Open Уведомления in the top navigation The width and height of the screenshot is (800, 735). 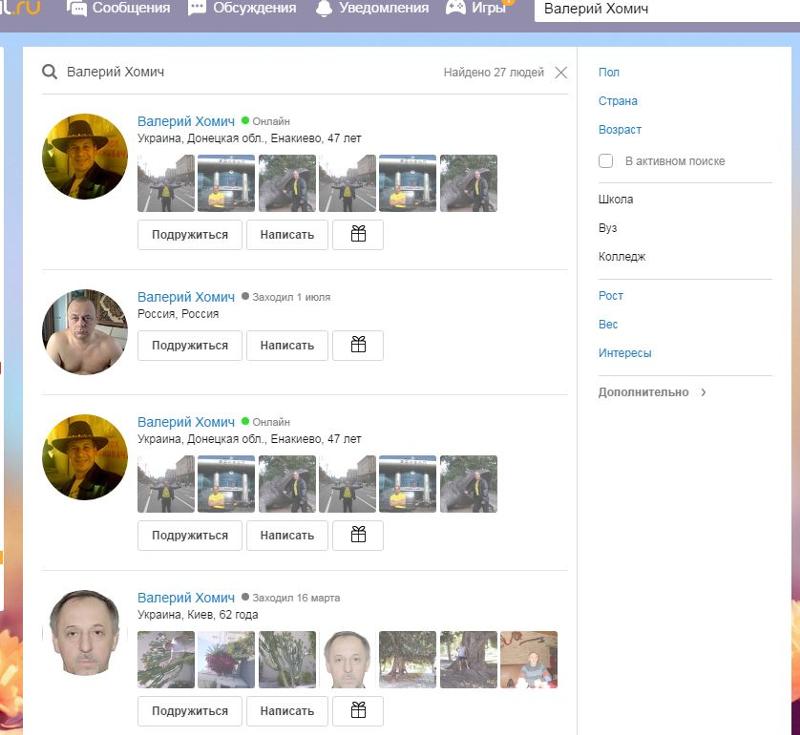372,8
